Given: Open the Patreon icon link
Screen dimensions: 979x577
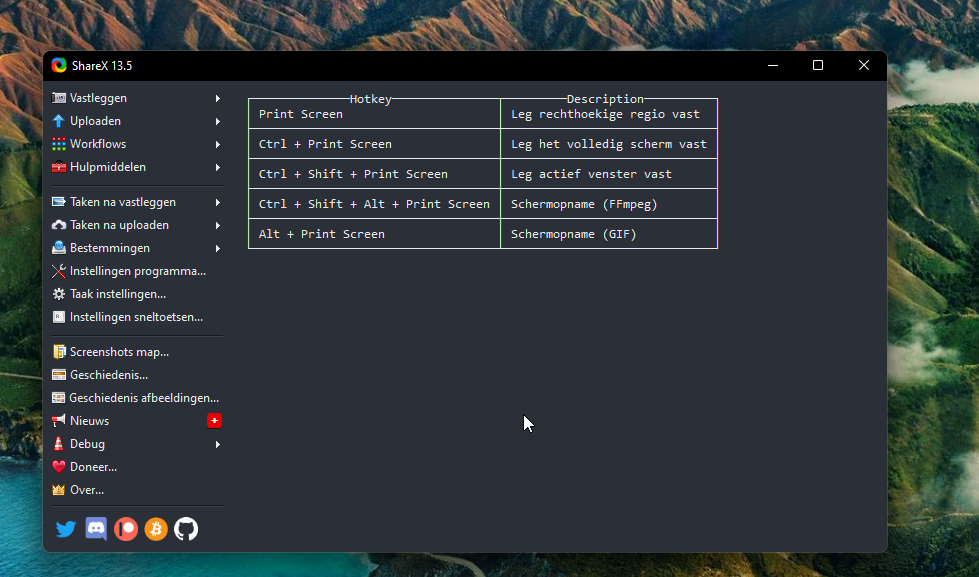Looking at the screenshot, I should point(126,529).
